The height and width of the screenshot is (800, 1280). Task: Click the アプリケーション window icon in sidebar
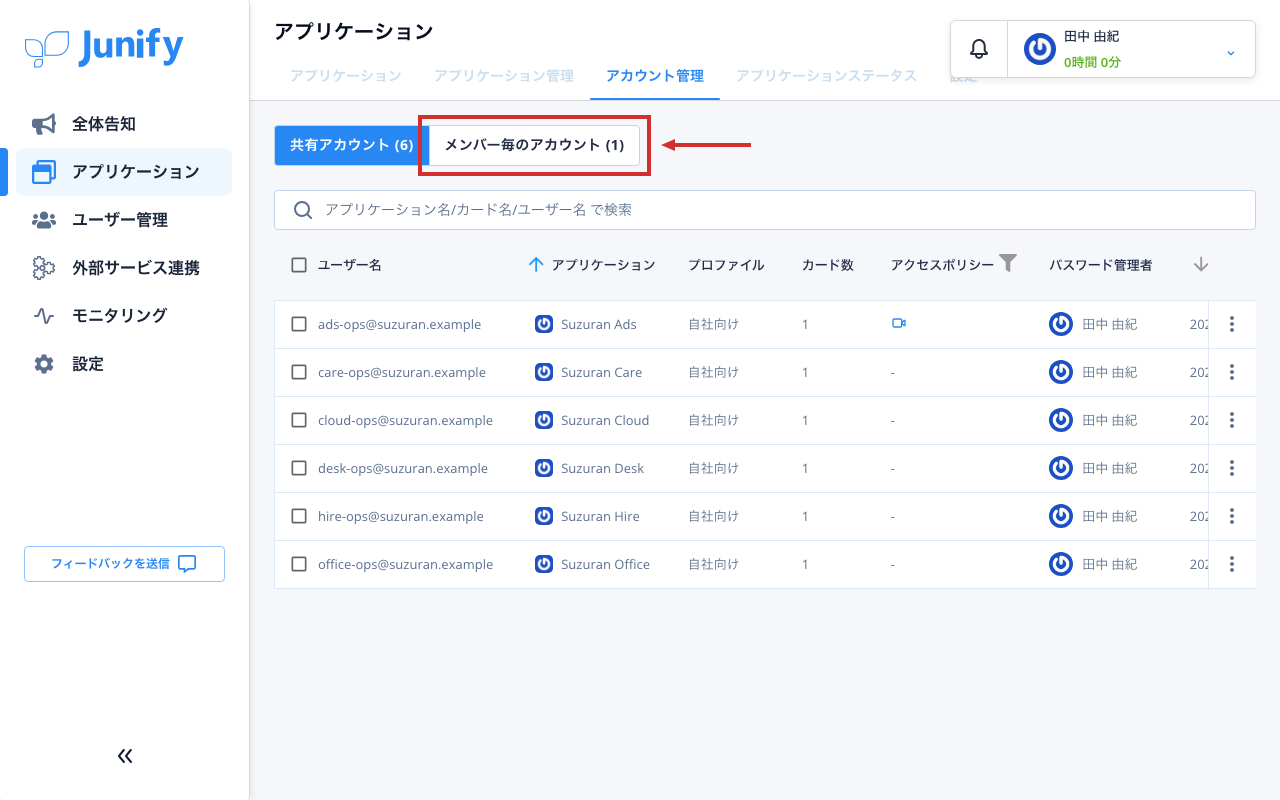pos(43,172)
